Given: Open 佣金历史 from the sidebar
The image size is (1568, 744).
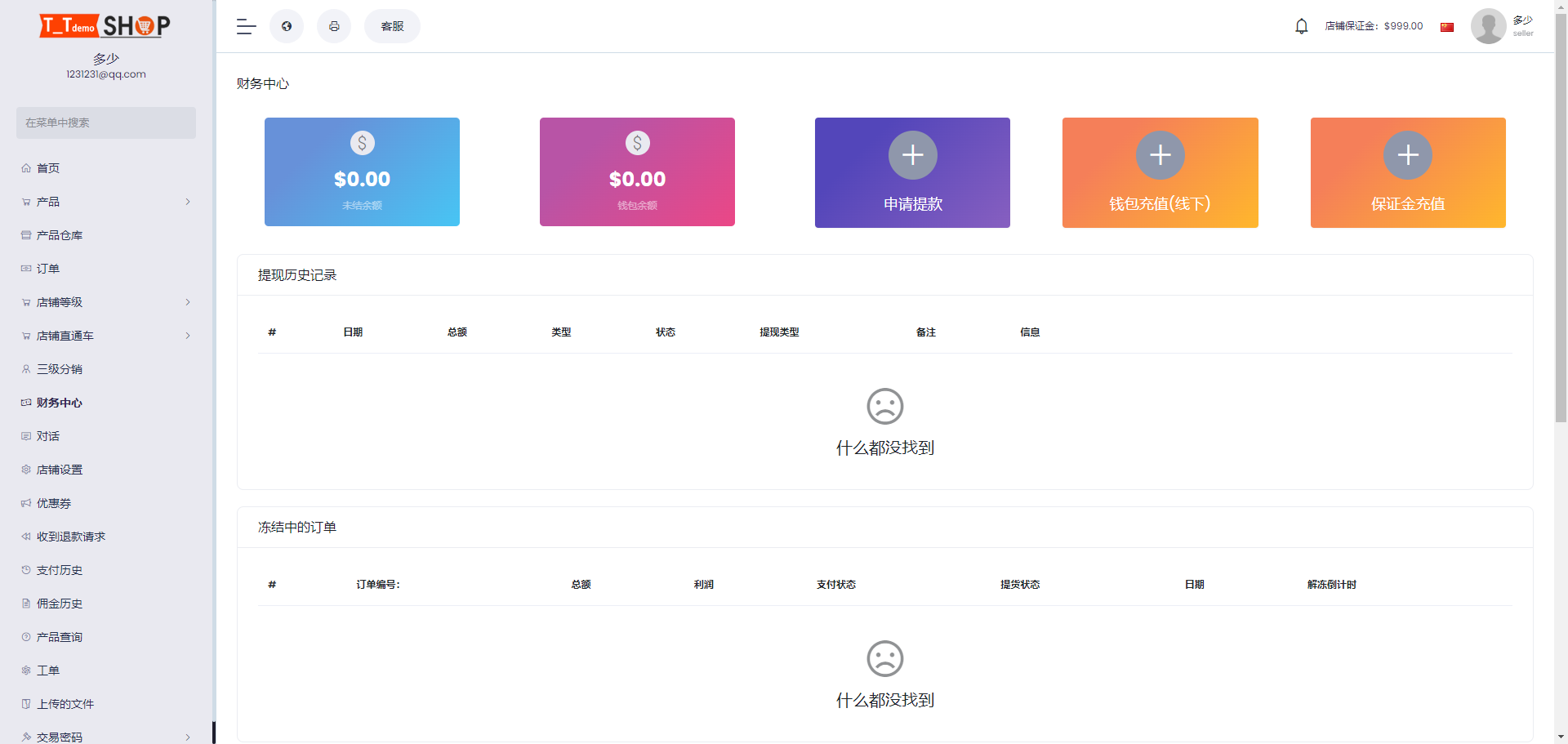Looking at the screenshot, I should [x=59, y=603].
